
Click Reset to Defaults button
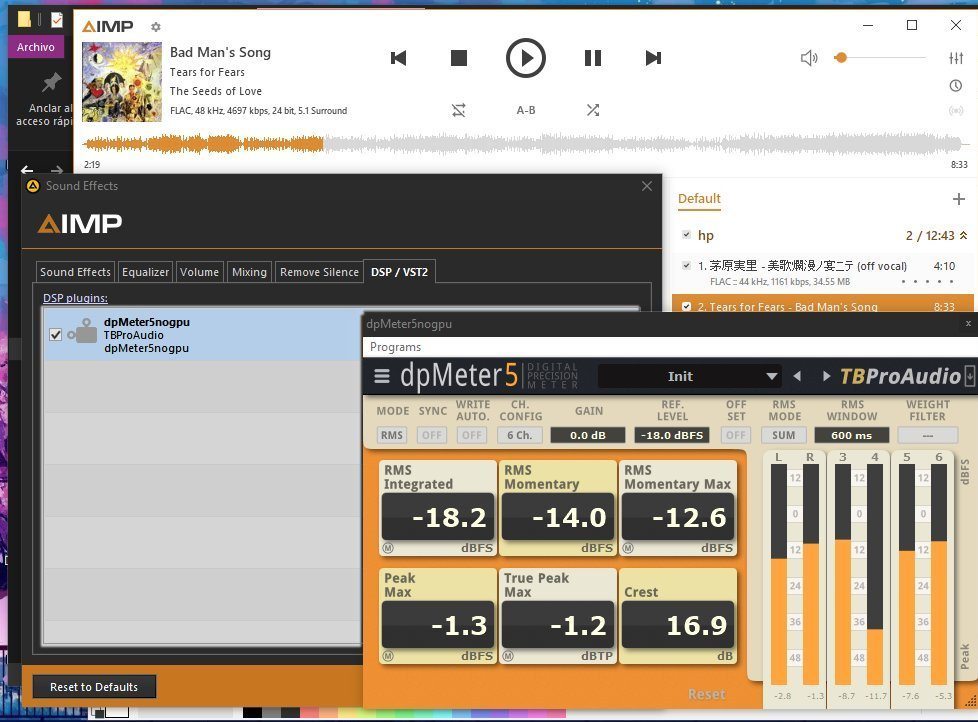(x=94, y=687)
